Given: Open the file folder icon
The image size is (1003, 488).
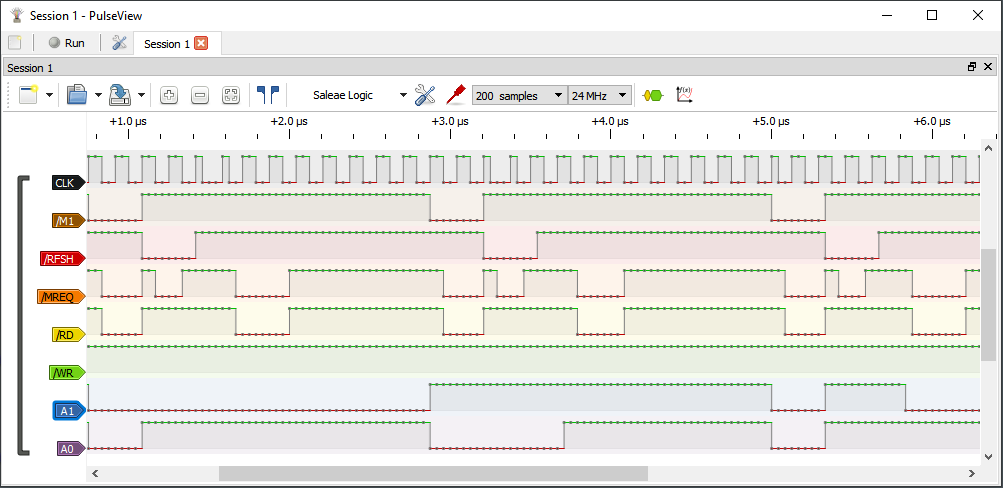Looking at the screenshot, I should point(77,95).
